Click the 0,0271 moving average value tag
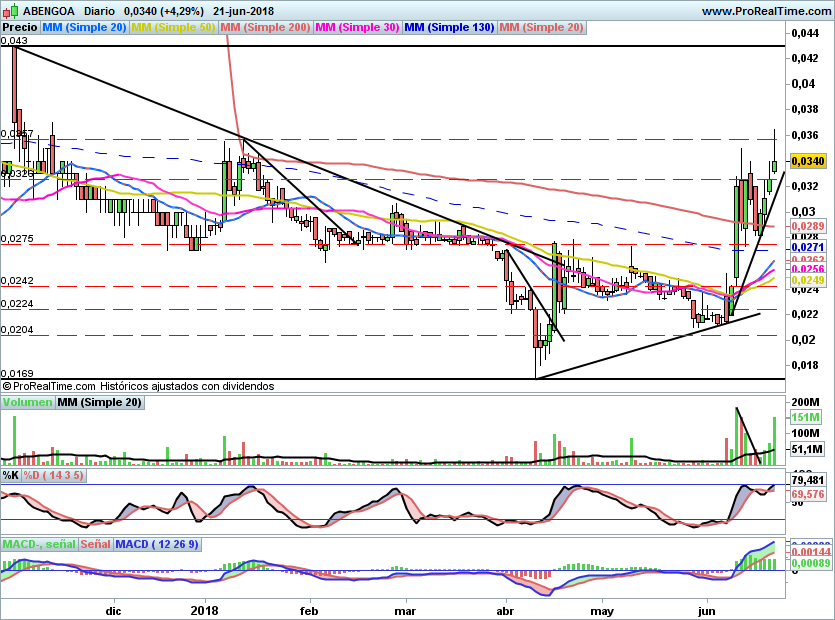Image resolution: width=835 pixels, height=620 pixels. 808,247
